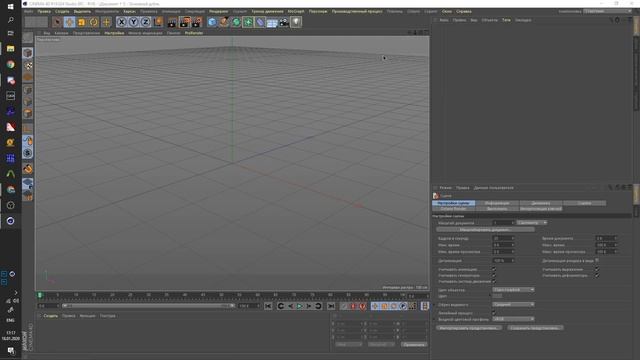Viewport: 640px width, 360px height.
Task: Render to Picture Viewer icon
Action: 185,22
